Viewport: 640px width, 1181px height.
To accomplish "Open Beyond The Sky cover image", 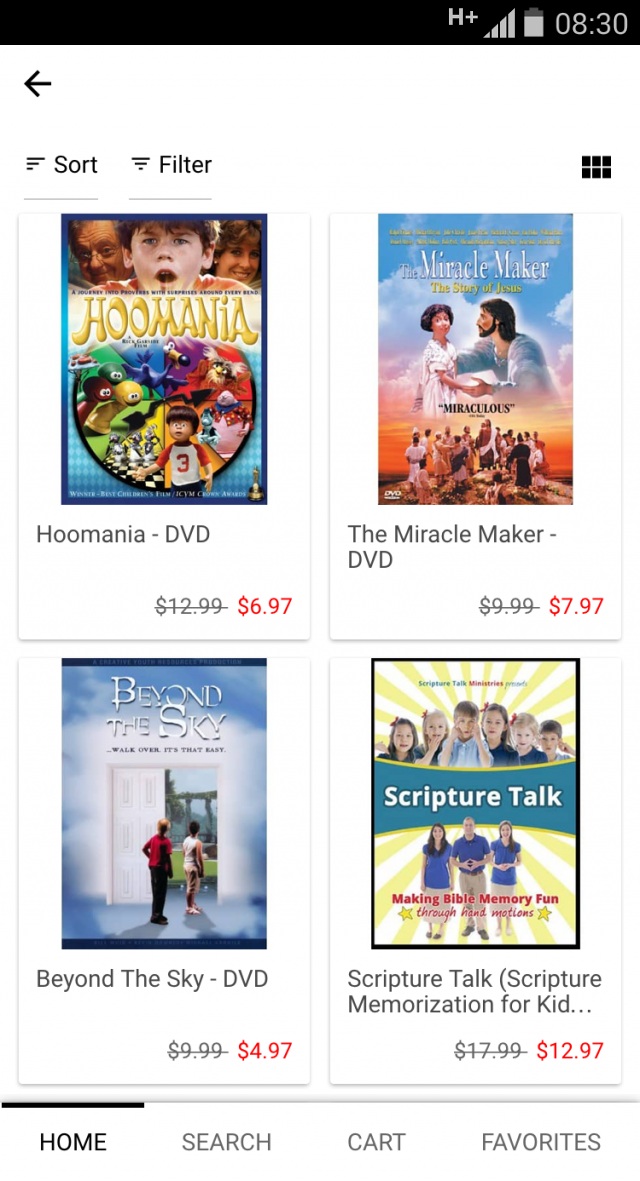I will [164, 804].
